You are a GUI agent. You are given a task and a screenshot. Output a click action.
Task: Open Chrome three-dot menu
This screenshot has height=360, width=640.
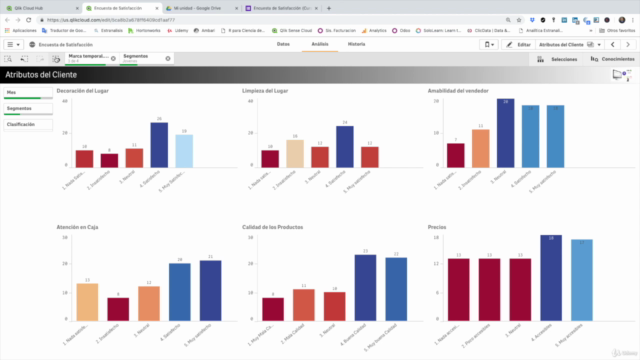(633, 20)
